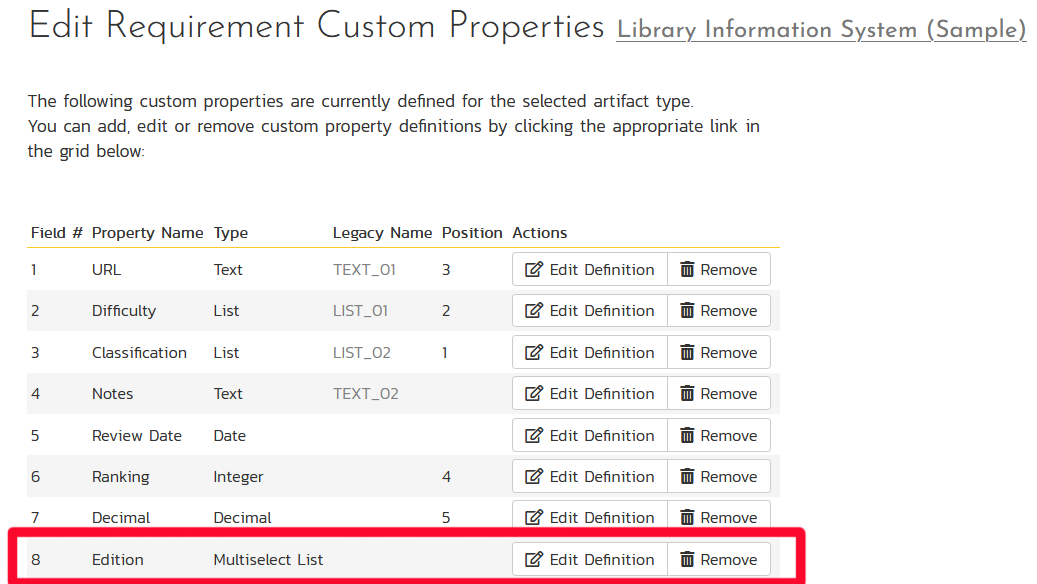Click the trash icon for Classification
The image size is (1037, 584).
687,353
